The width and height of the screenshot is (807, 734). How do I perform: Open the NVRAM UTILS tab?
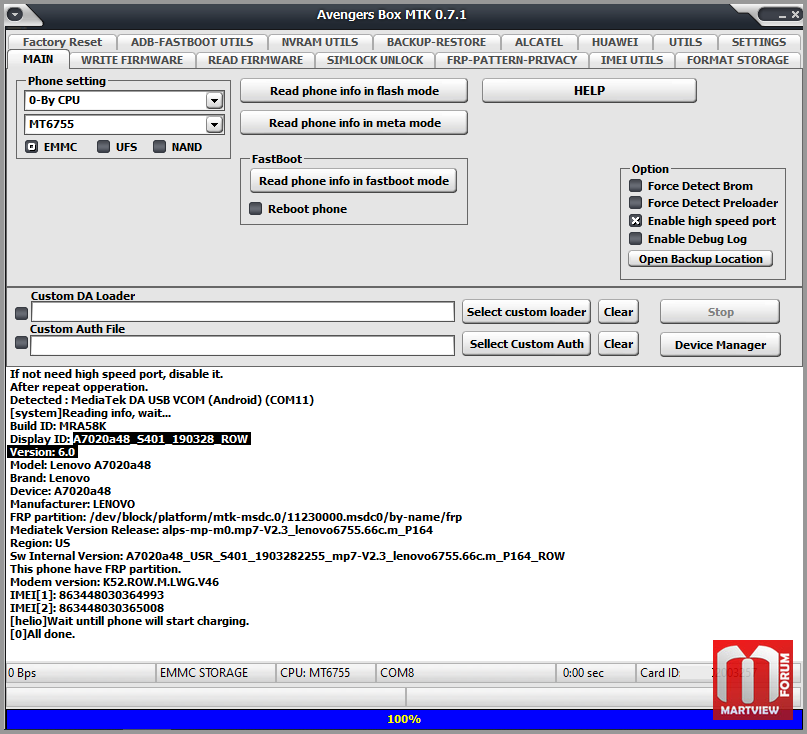pyautogui.click(x=320, y=42)
